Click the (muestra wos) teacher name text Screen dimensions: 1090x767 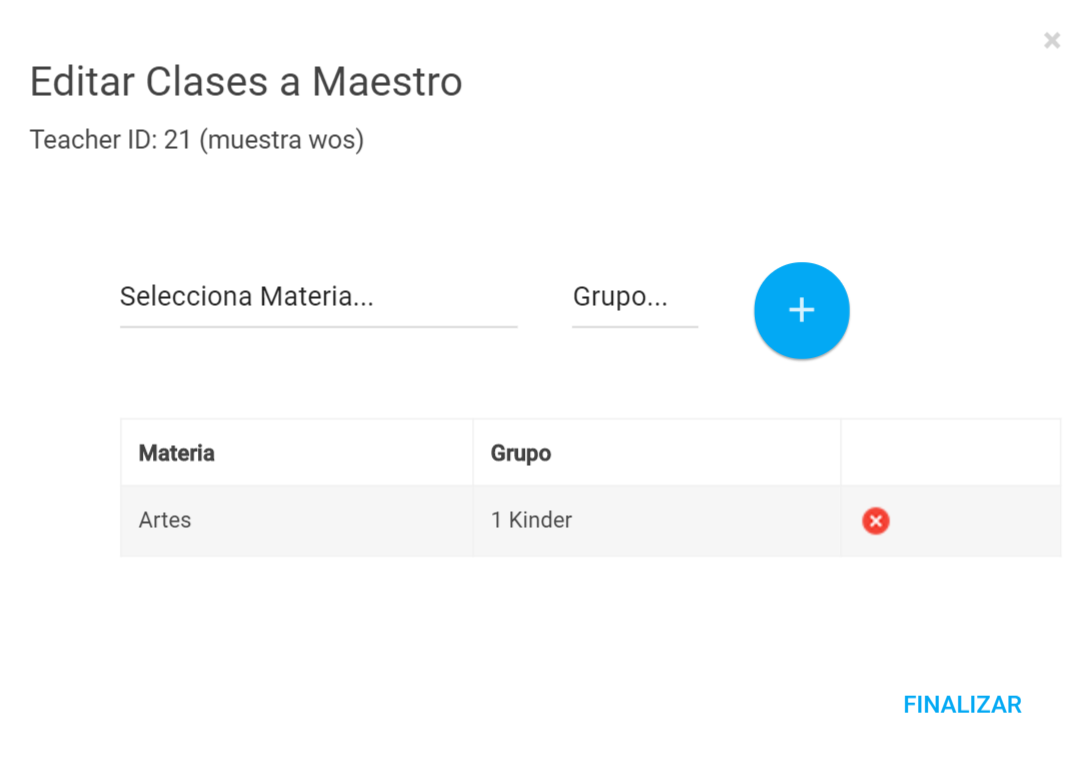282,140
